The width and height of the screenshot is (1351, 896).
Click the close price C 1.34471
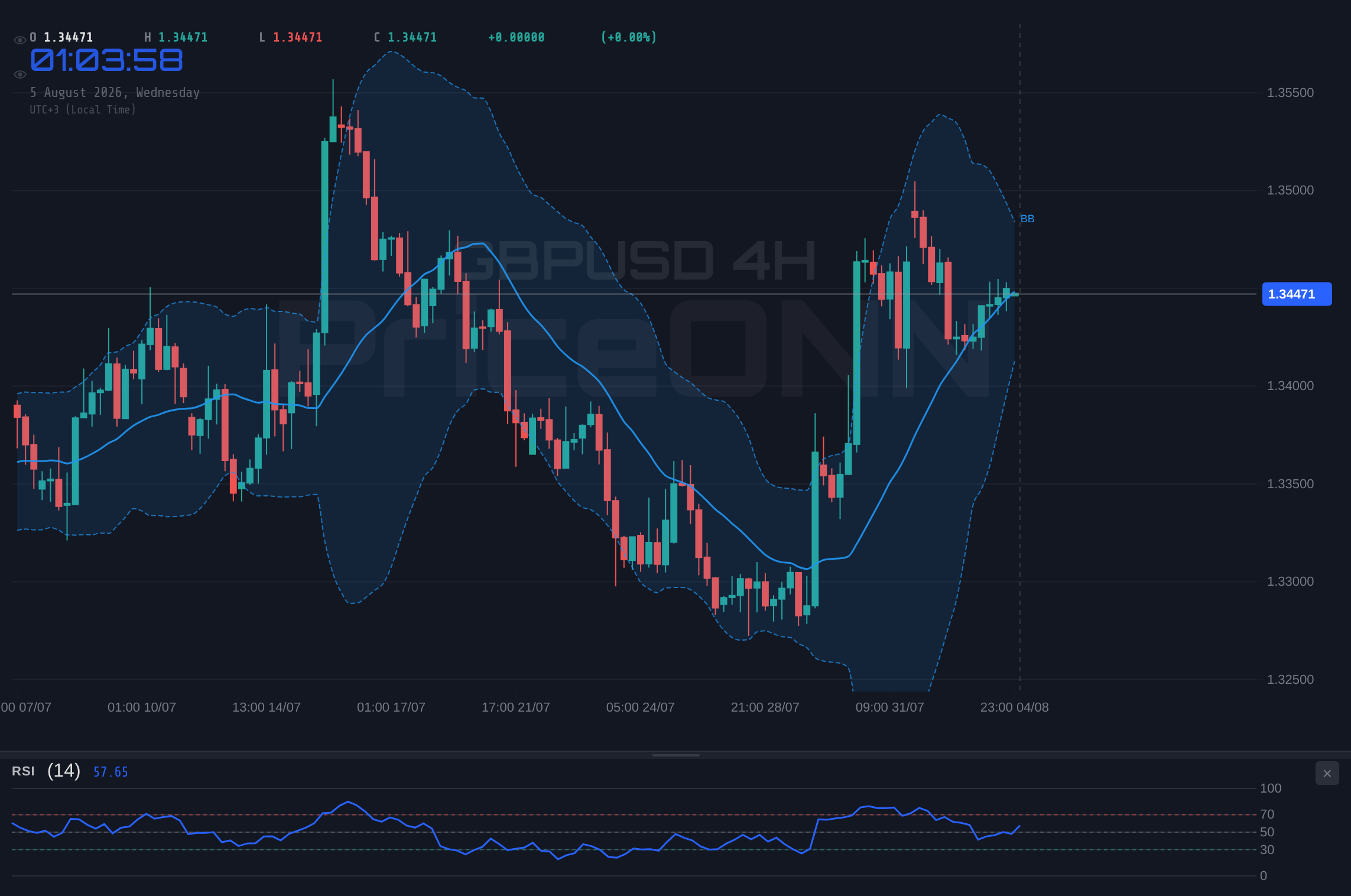point(405,37)
